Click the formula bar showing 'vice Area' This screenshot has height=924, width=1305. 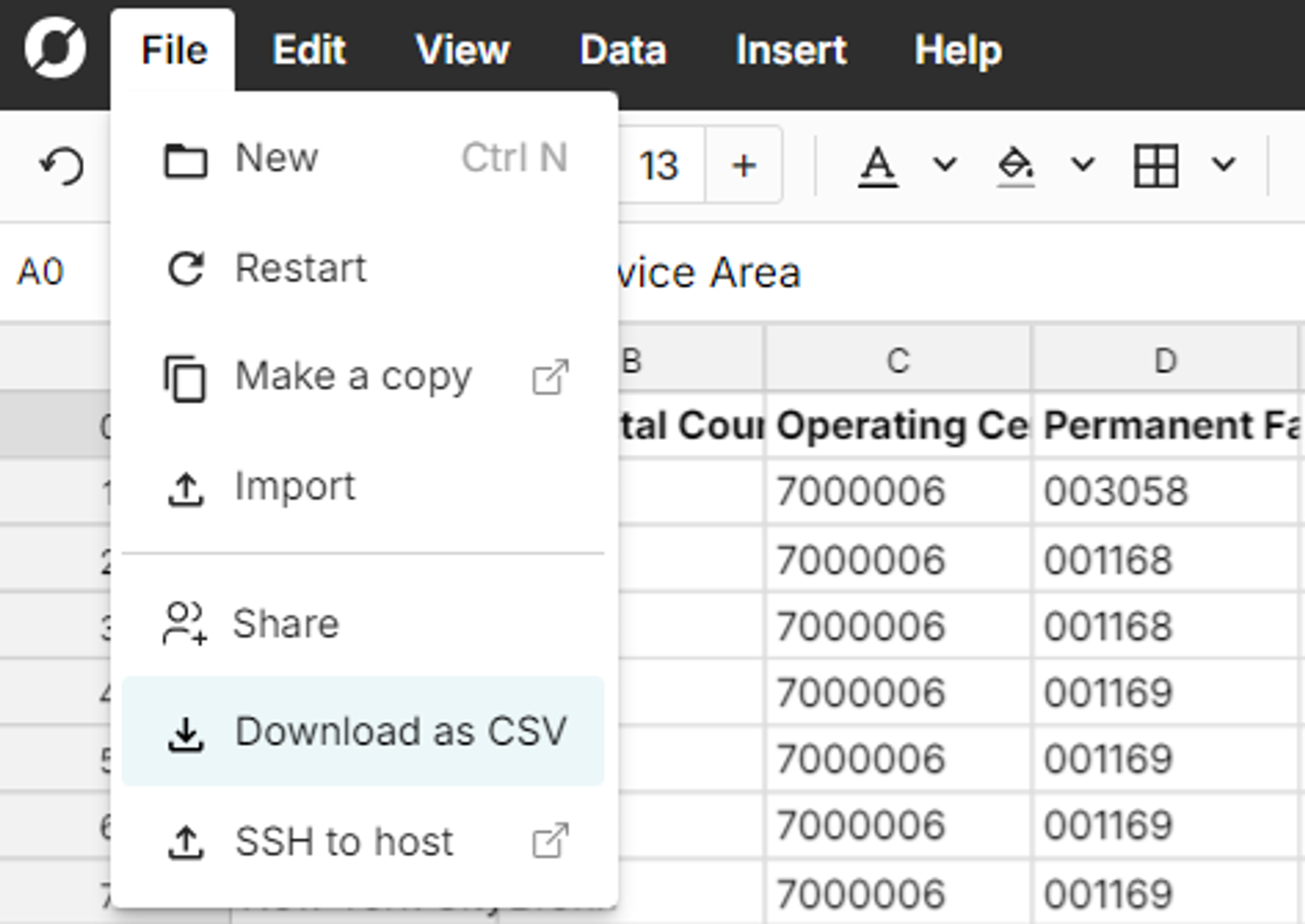pos(962,273)
